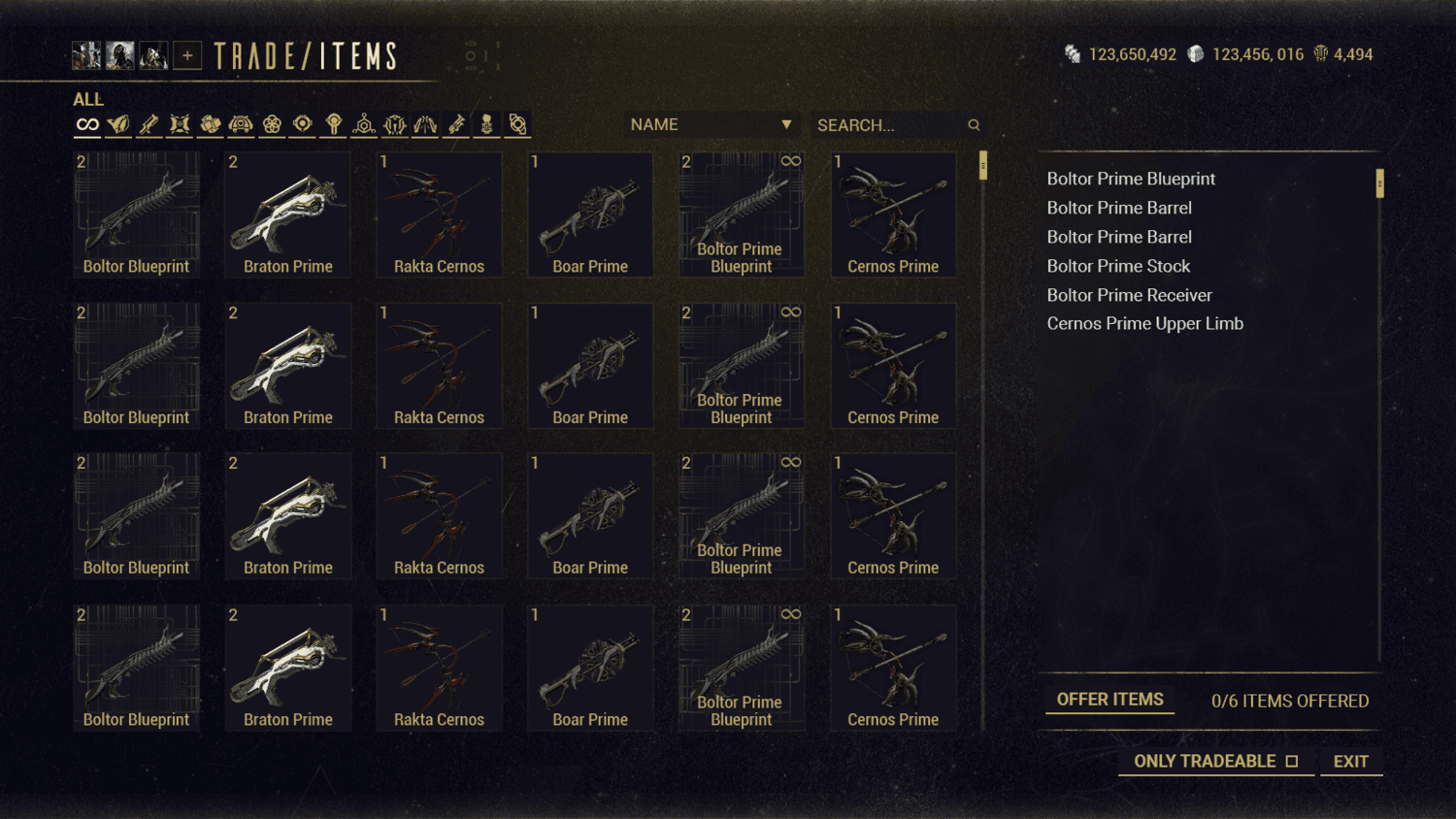Click the Exit button
This screenshot has height=819, width=1456.
pos(1351,762)
